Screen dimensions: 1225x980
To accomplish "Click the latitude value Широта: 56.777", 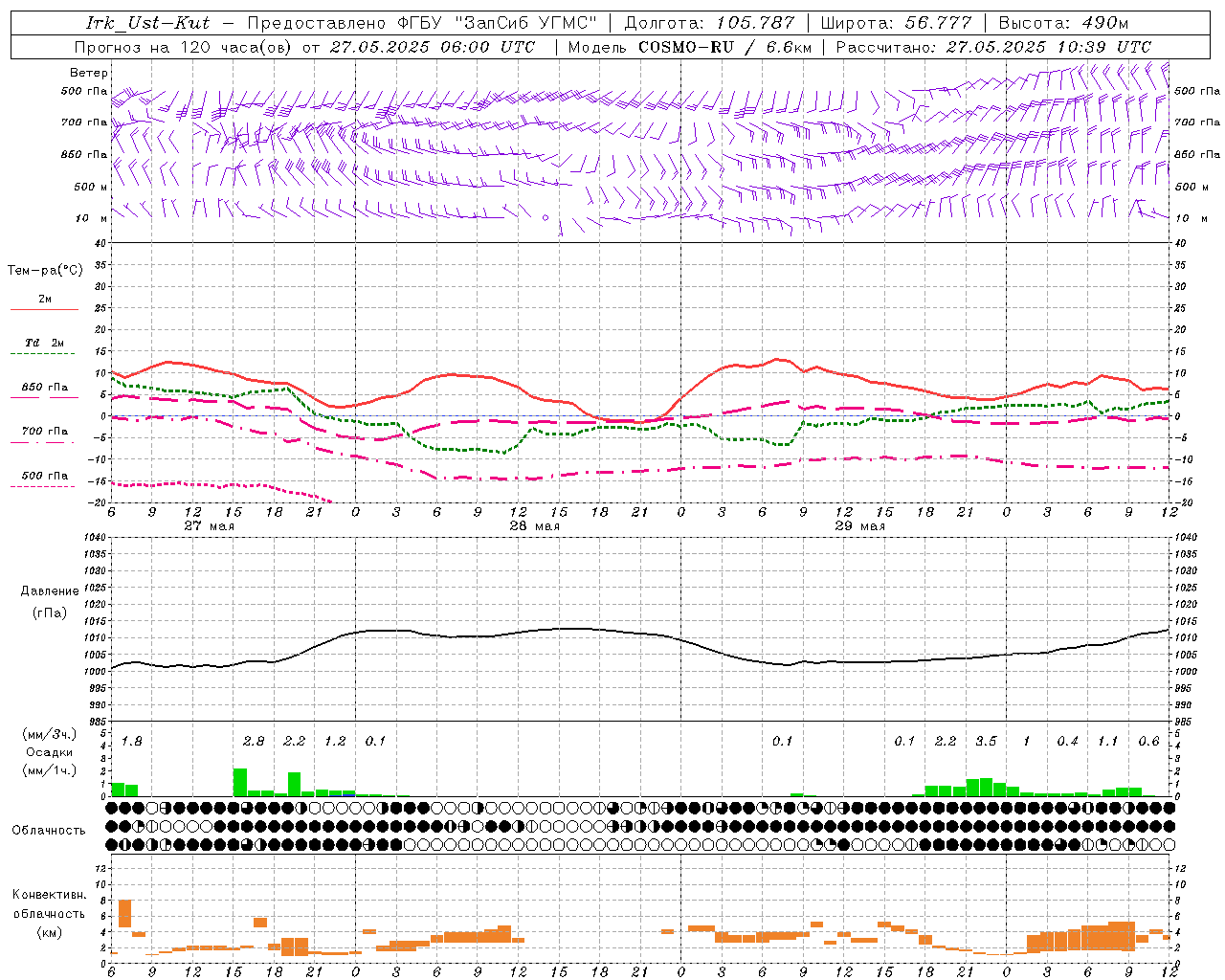I will pyautogui.click(x=897, y=23).
